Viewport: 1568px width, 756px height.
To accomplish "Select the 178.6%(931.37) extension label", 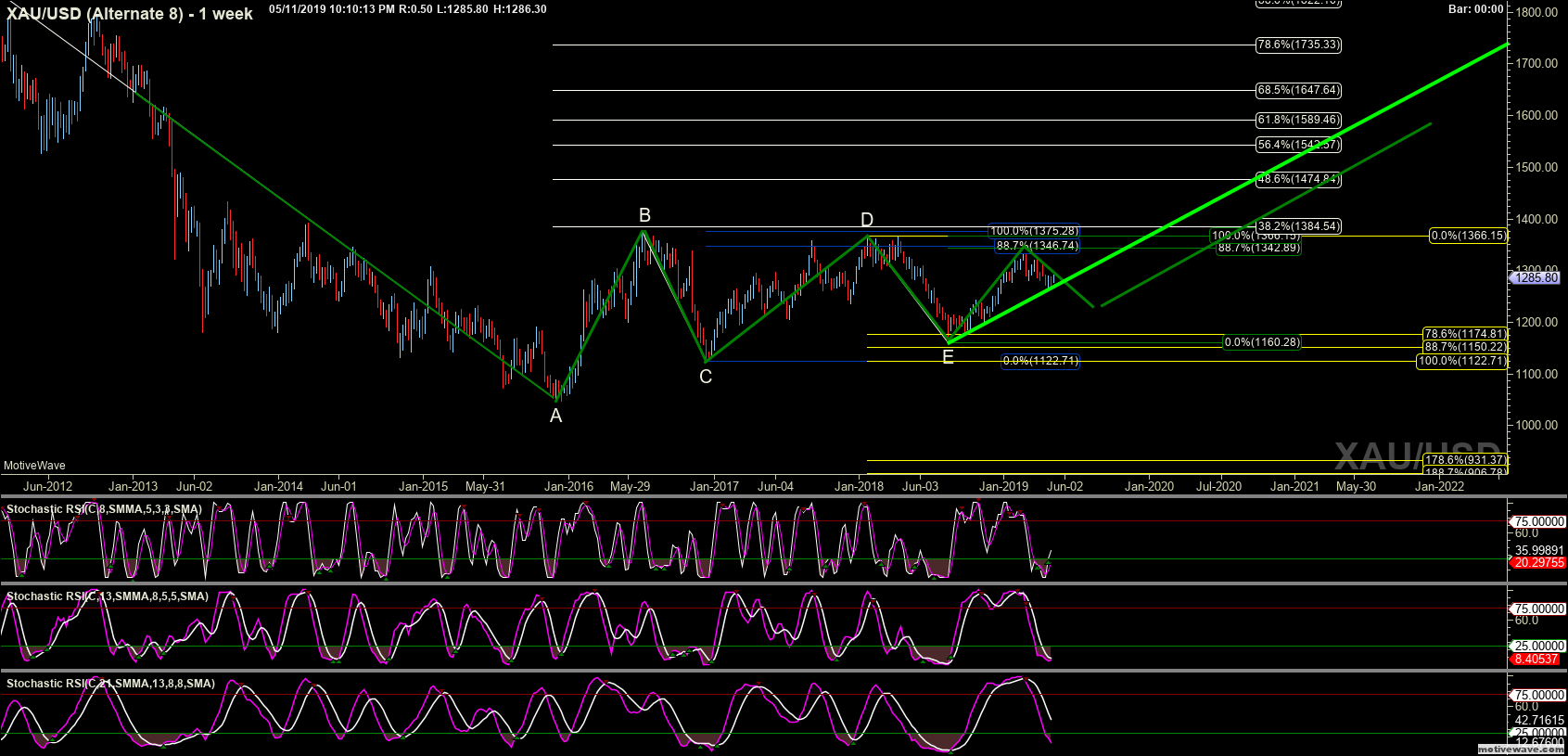I will point(1465,460).
